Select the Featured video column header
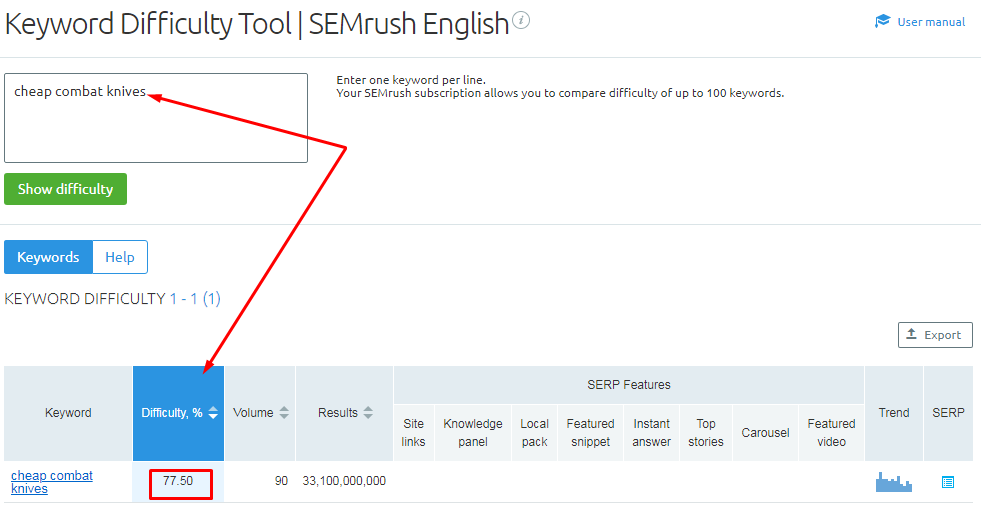The width and height of the screenshot is (981, 517). 831,433
